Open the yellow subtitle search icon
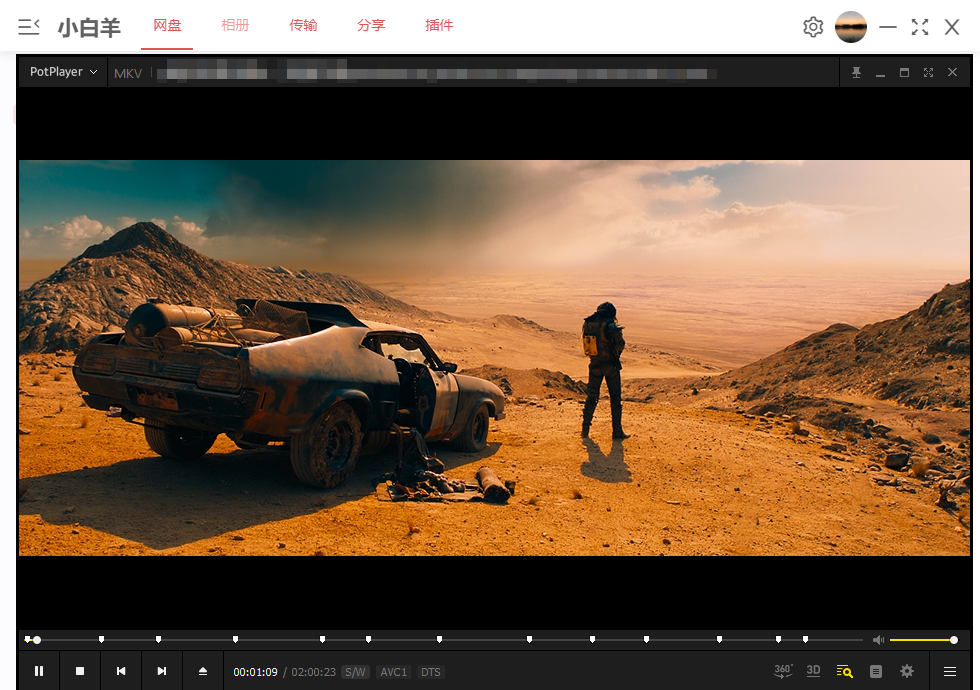 pyautogui.click(x=845, y=671)
